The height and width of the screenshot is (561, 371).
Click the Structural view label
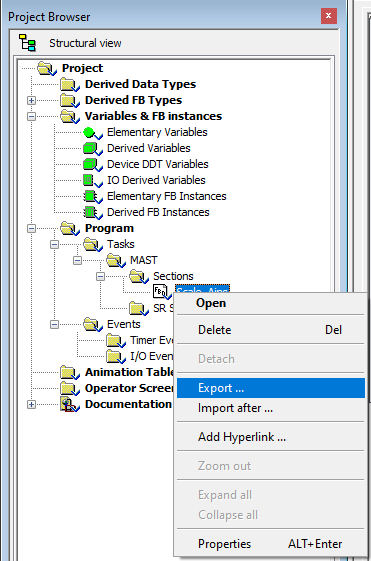85,43
